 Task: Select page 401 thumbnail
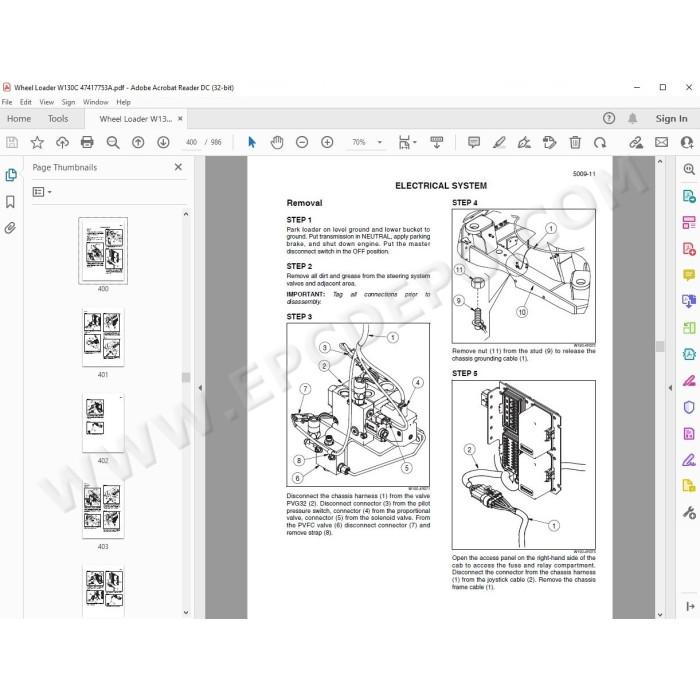[x=103, y=338]
